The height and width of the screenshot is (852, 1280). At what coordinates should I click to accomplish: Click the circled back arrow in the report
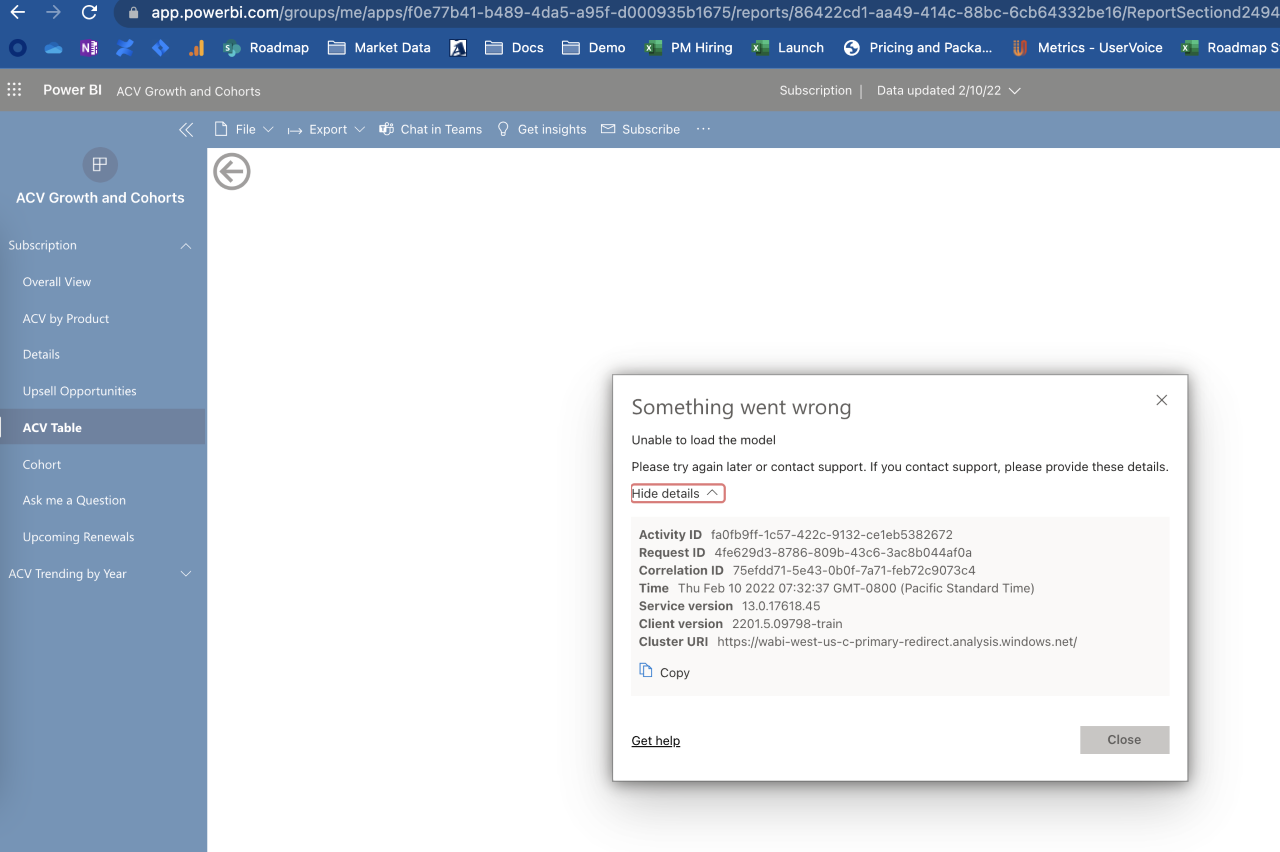pos(232,172)
